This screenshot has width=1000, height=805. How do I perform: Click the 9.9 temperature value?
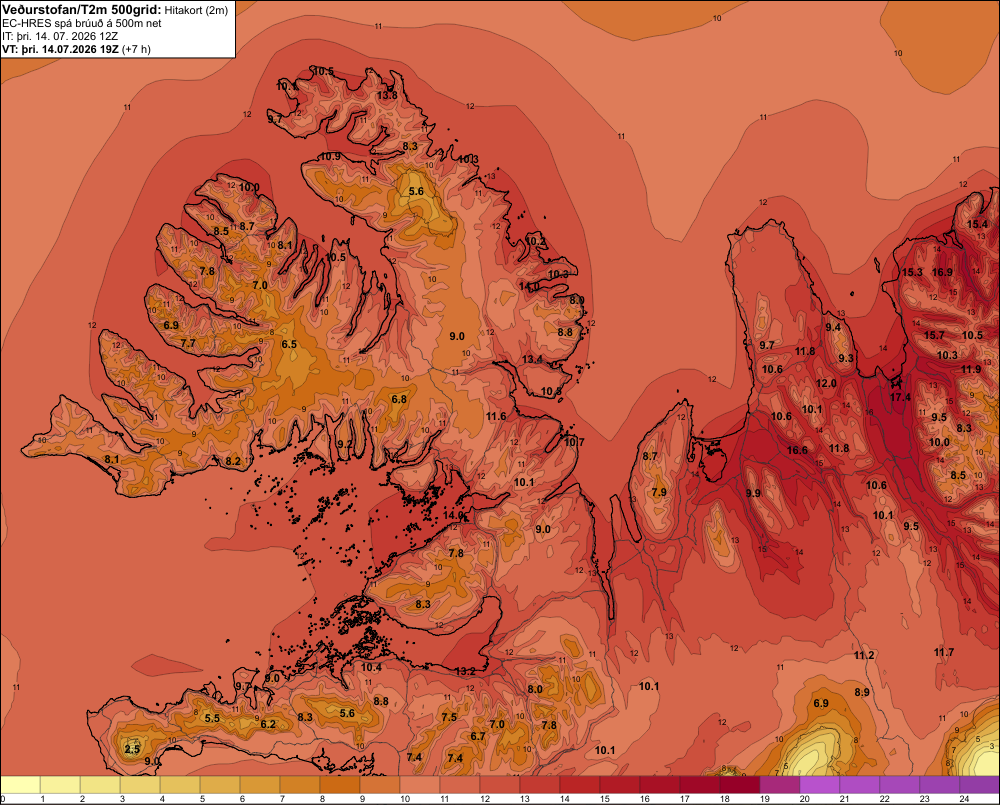pos(753,493)
